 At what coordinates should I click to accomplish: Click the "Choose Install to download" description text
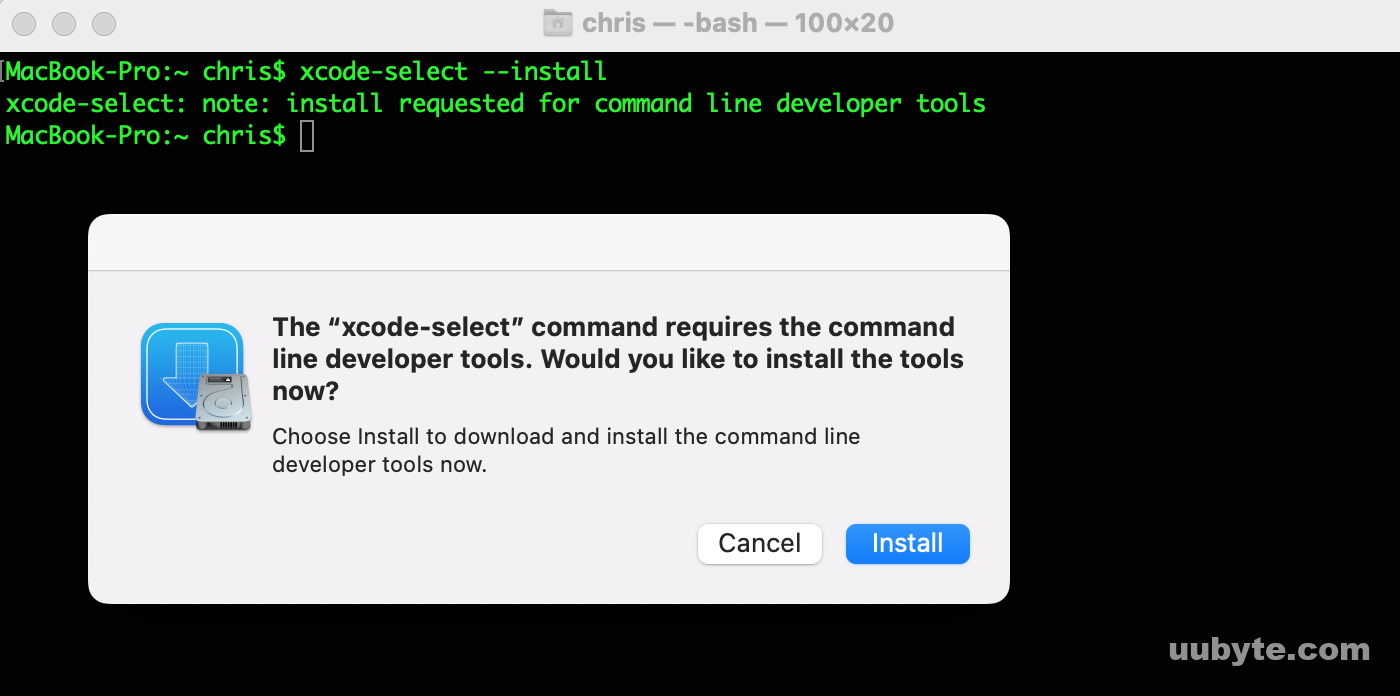click(566, 450)
